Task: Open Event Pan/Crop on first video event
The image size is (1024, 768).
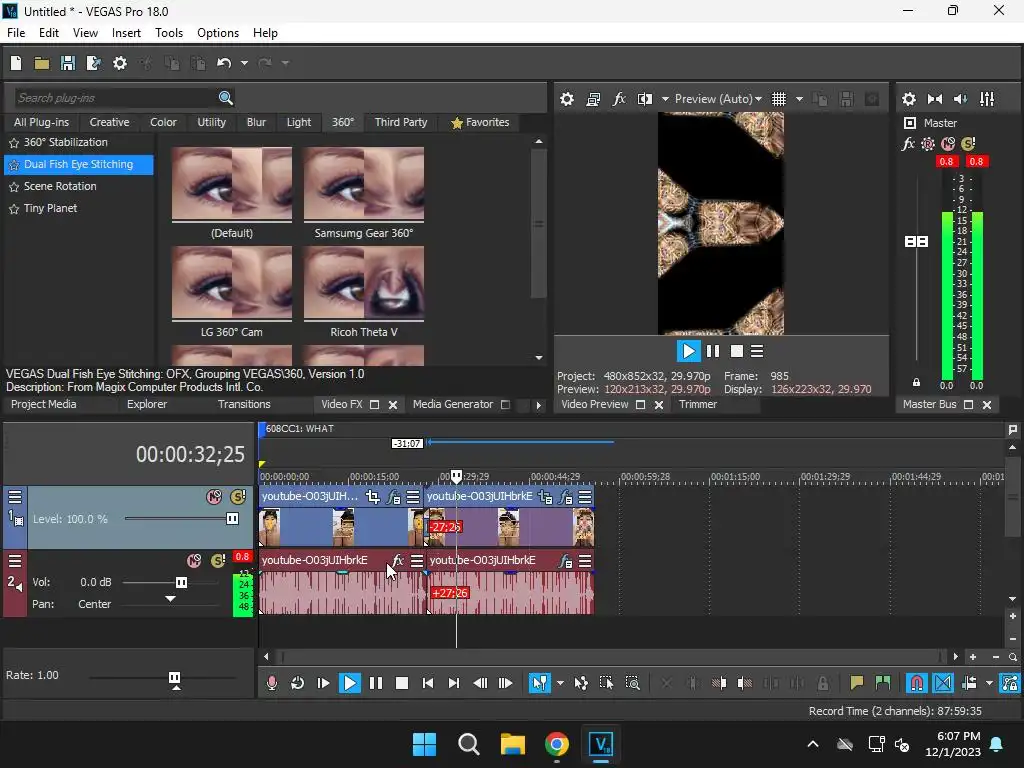Action: (373, 497)
